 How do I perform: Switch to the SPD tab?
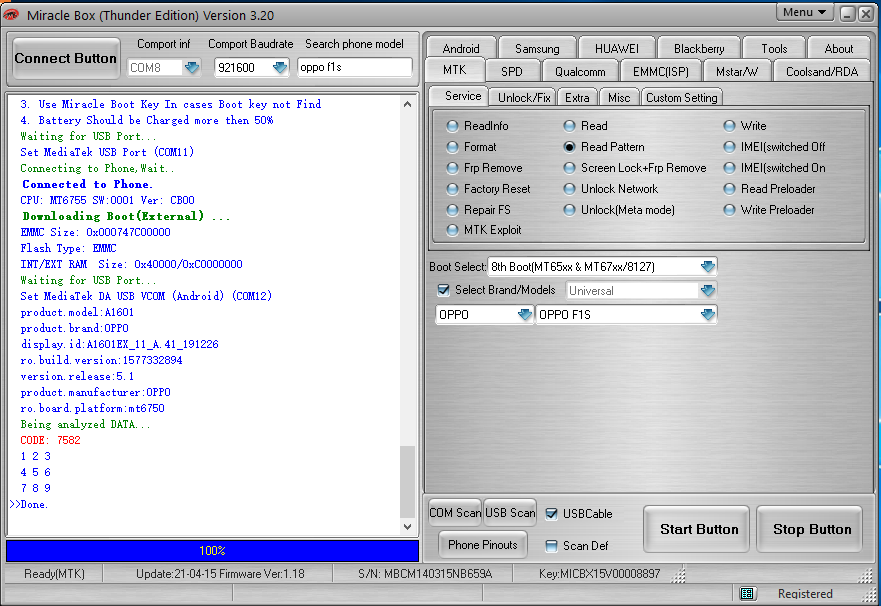tap(511, 71)
